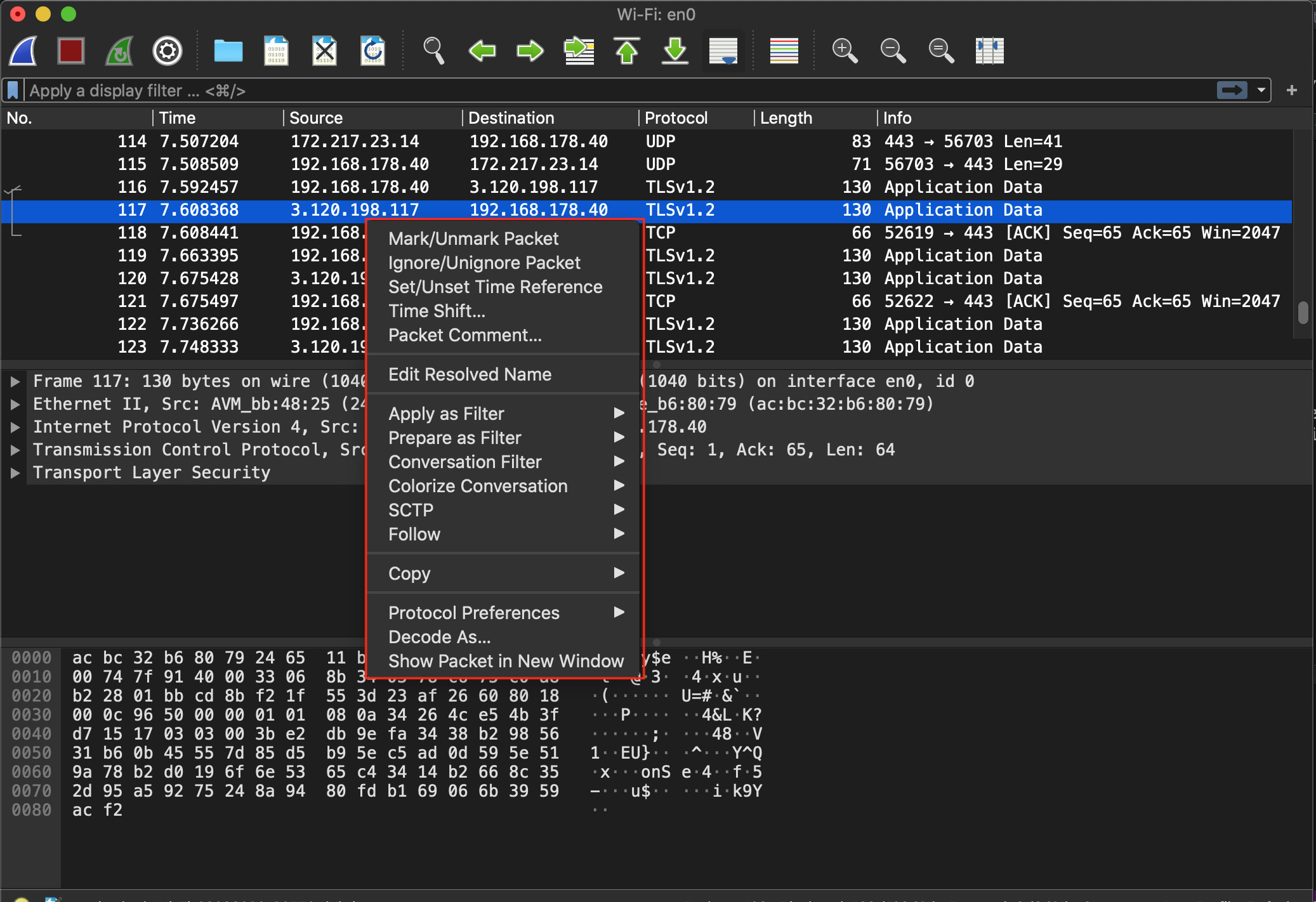This screenshot has height=902, width=1316.
Task: Toggle auto-scroll during live capture
Action: tap(723, 51)
